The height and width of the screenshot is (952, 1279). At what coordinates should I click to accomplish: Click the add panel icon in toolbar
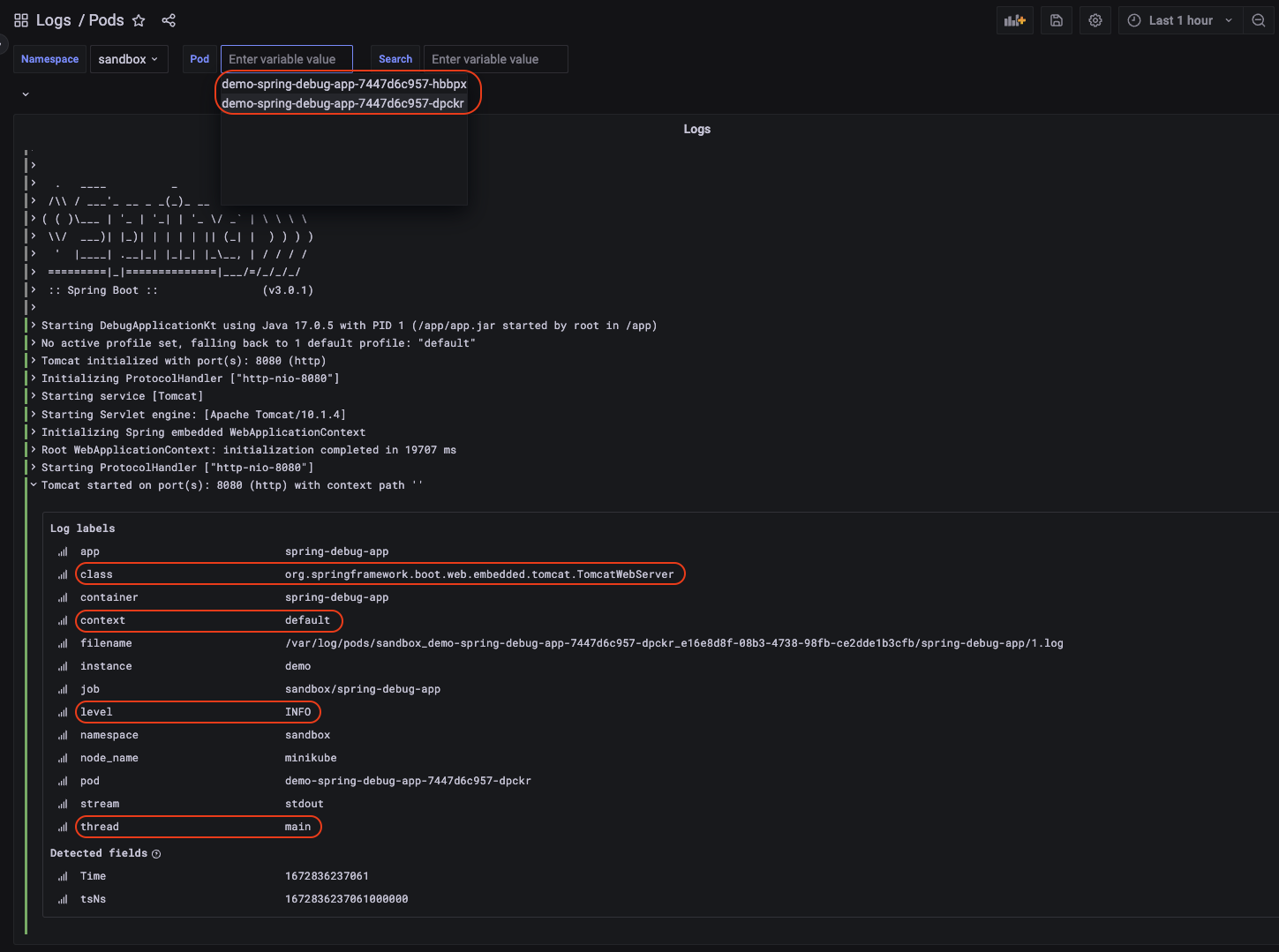tap(1014, 20)
